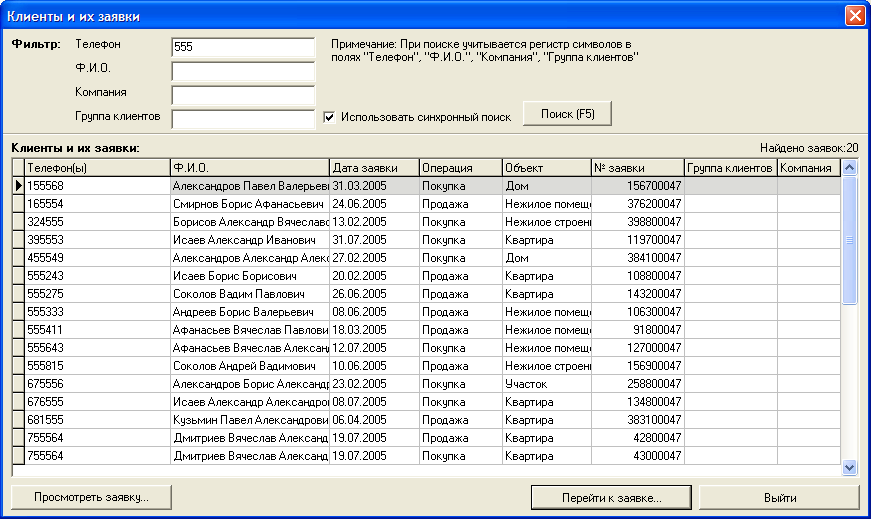Click request number 258800047
Viewport: 871px width, 519px height.
638,384
